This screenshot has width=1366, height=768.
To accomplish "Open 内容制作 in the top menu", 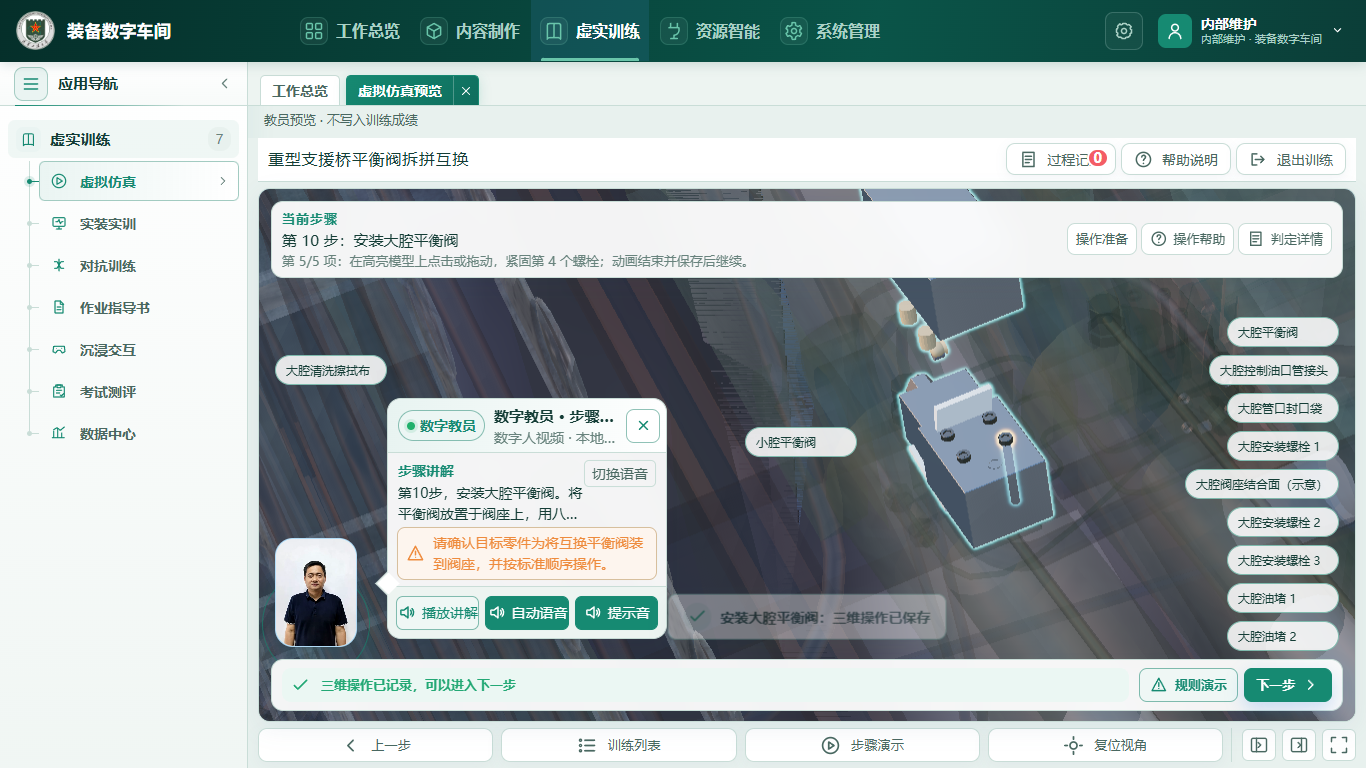I will [471, 31].
